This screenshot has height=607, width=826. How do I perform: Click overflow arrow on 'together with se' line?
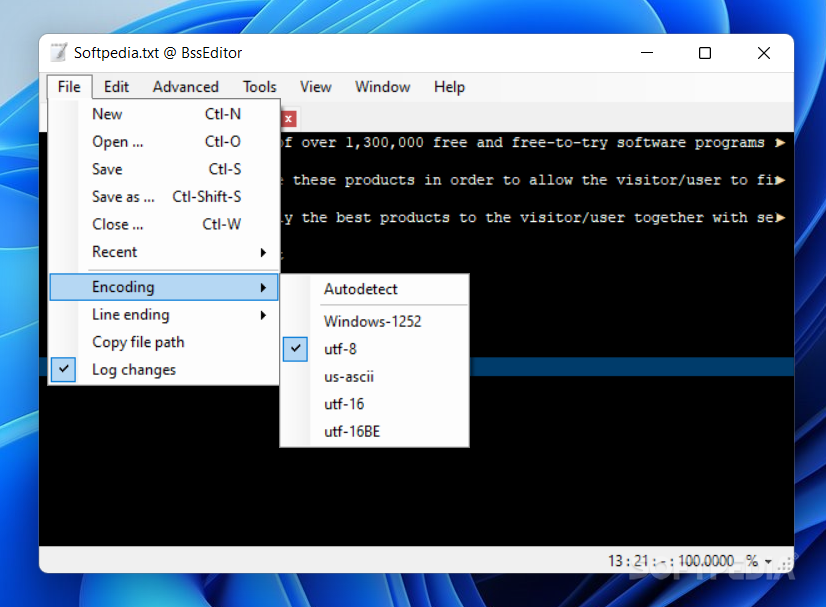click(x=780, y=217)
